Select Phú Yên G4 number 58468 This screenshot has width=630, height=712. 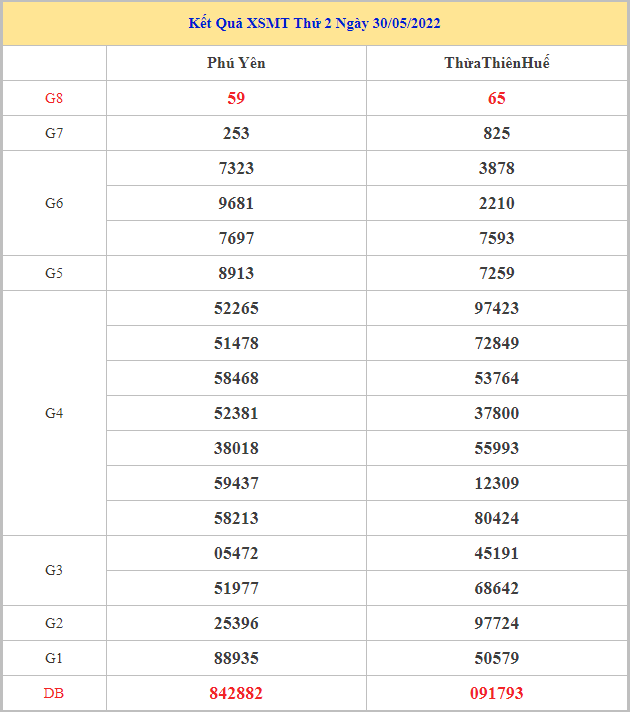236,378
